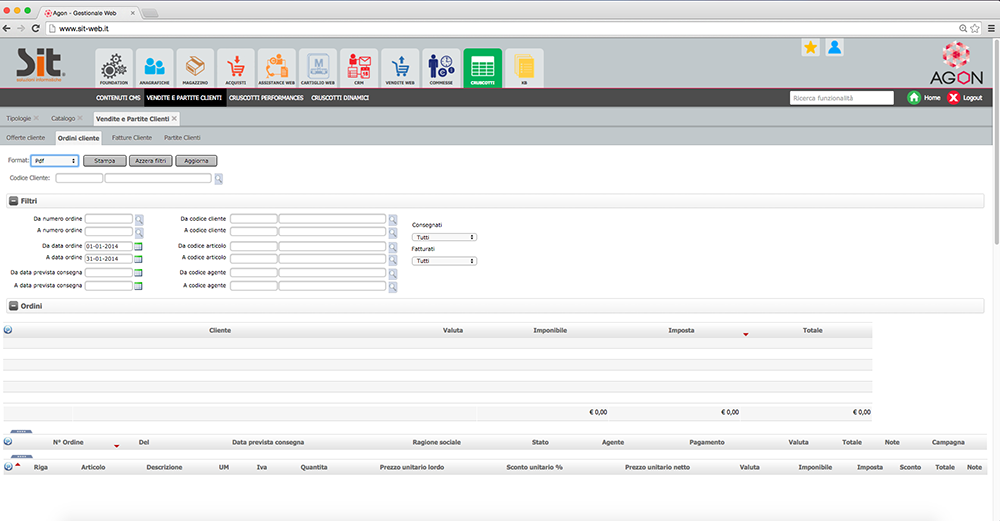Viewport: 1000px width, 521px height.
Task: Open the CRM module icon
Action: 358,68
